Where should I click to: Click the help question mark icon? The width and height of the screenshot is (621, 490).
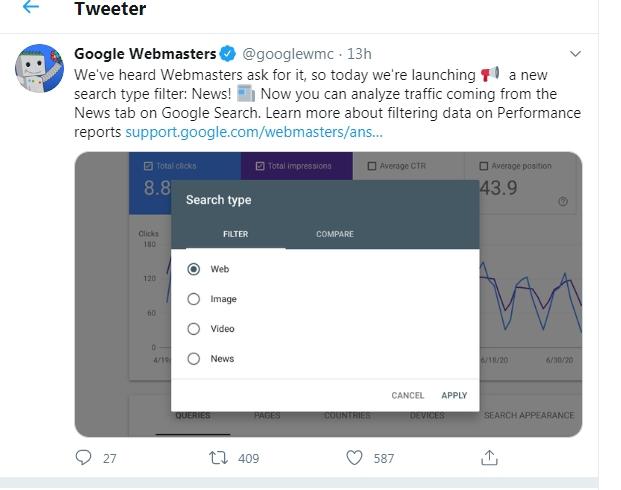click(x=563, y=201)
